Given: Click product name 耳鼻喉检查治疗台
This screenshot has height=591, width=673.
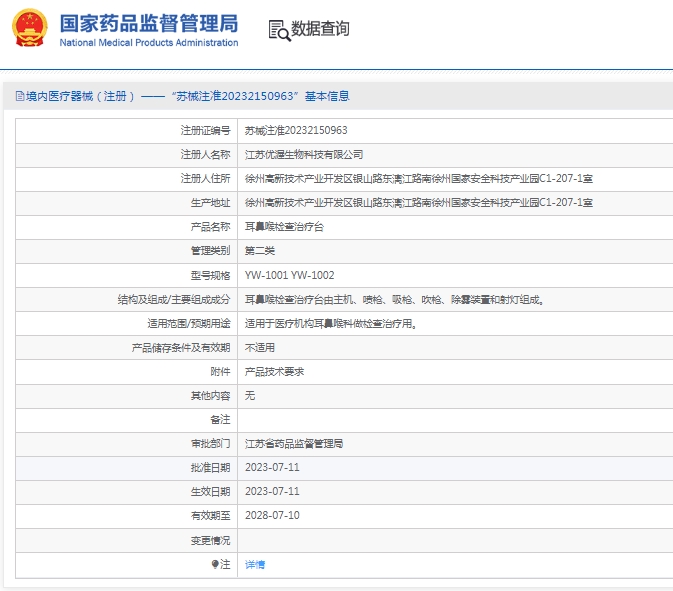Looking at the screenshot, I should tap(284, 227).
